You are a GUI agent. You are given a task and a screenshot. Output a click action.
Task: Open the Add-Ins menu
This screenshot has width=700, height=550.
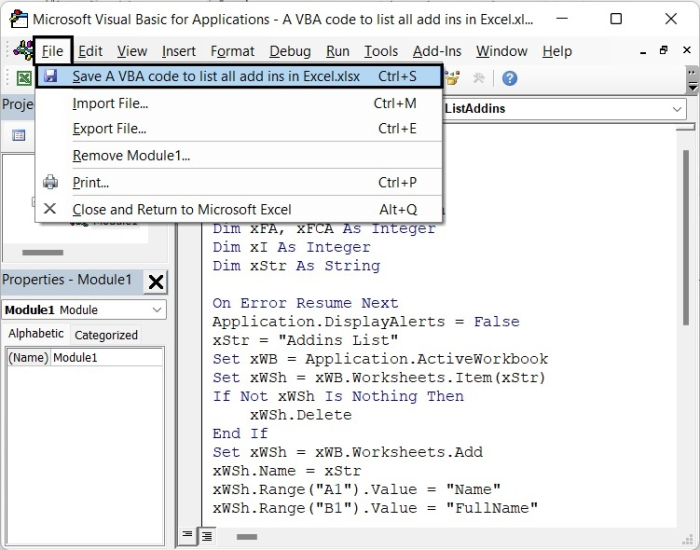[x=437, y=51]
